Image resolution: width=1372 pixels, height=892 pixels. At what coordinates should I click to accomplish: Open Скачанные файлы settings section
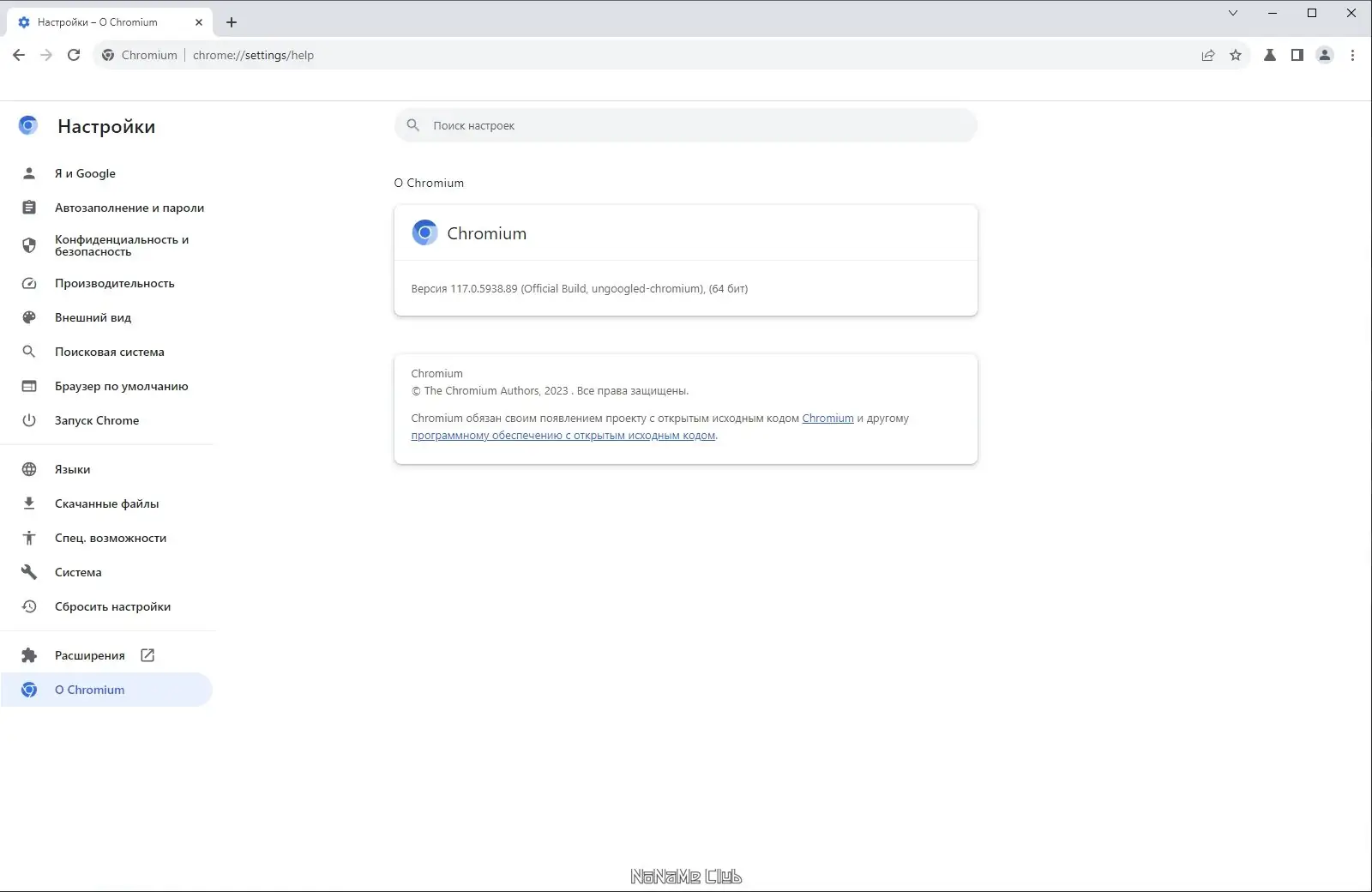click(x=106, y=503)
